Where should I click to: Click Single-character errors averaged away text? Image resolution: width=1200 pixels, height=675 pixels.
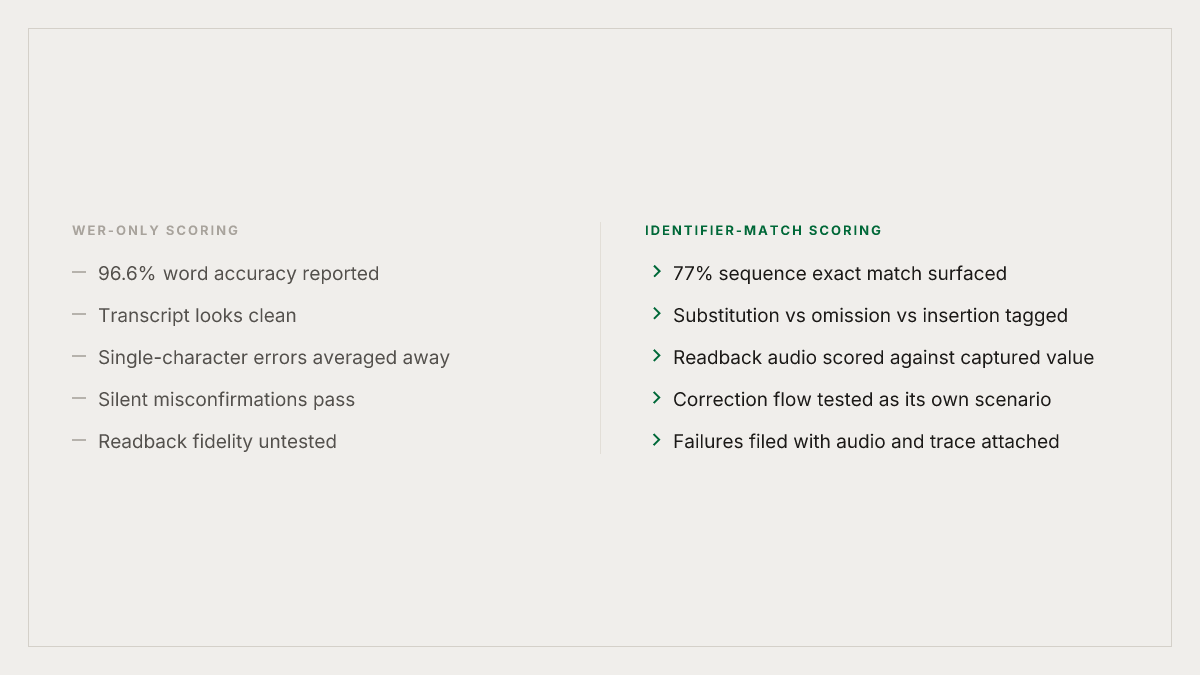[x=274, y=357]
